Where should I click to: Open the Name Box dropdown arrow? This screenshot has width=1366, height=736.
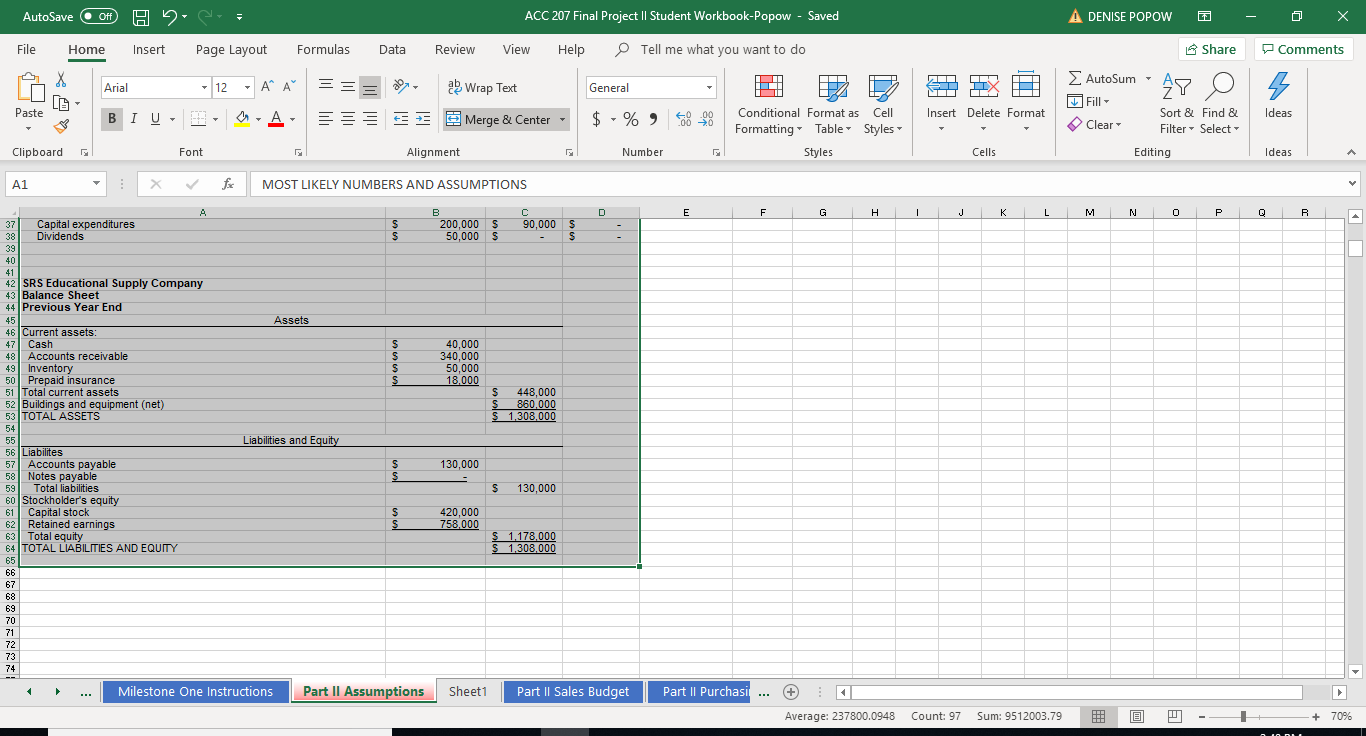(x=94, y=184)
